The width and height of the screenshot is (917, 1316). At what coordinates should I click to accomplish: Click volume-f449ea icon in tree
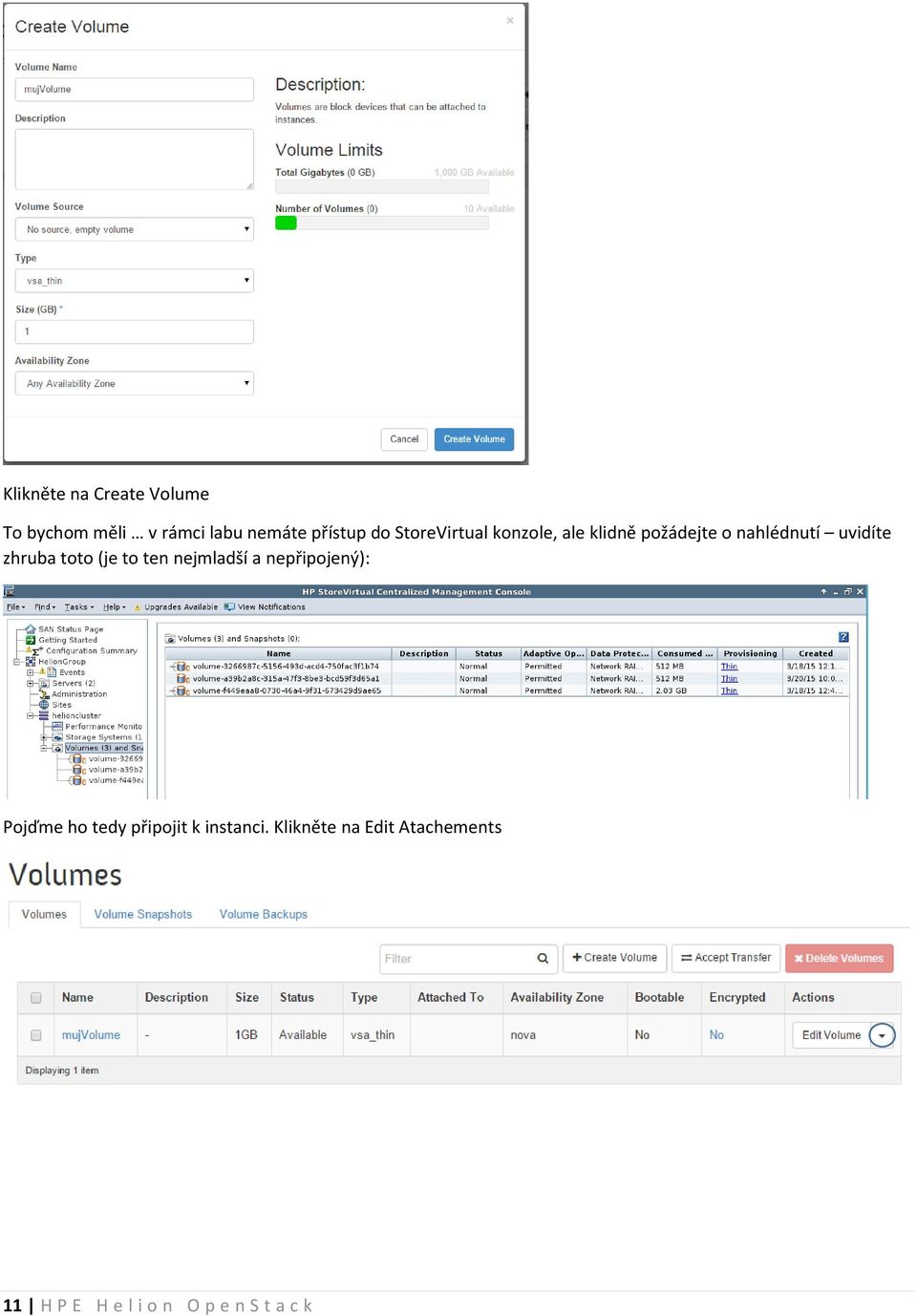(x=78, y=780)
